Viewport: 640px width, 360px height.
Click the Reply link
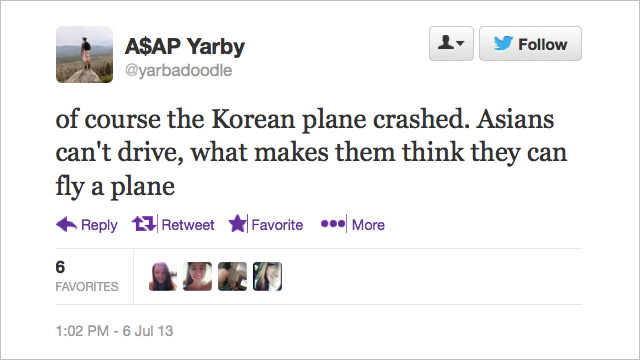[99, 225]
